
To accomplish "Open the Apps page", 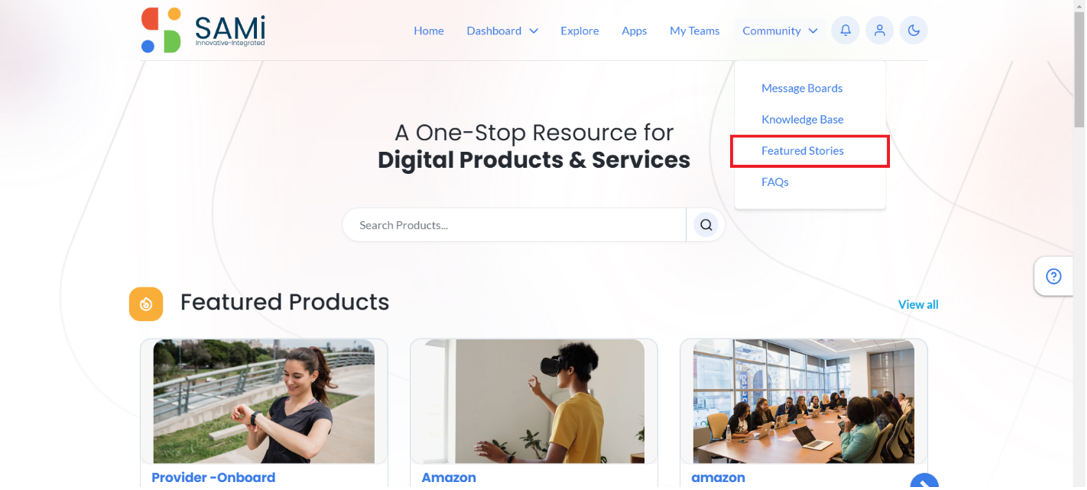I will pyautogui.click(x=634, y=30).
